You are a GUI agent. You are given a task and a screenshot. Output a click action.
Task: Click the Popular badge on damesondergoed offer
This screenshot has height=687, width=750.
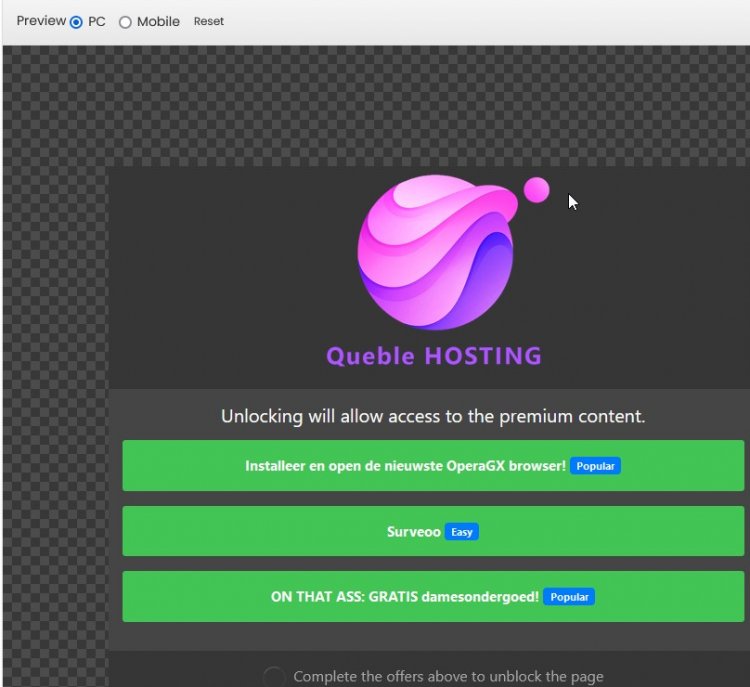[569, 597]
